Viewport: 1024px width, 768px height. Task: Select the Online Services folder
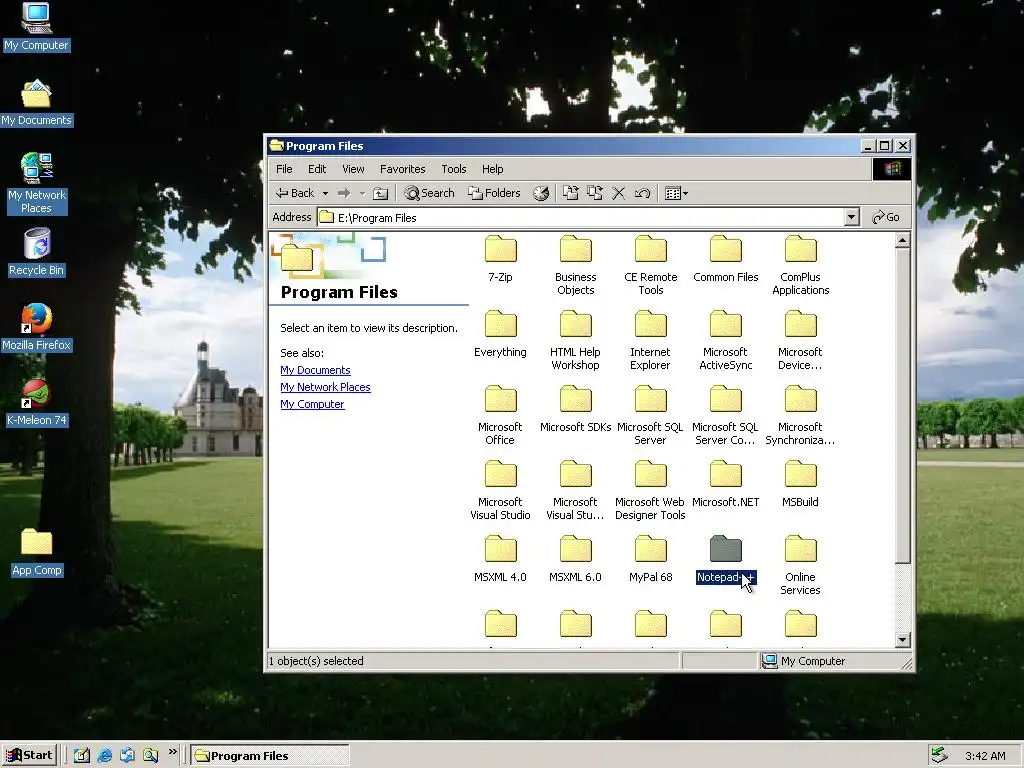(801, 566)
